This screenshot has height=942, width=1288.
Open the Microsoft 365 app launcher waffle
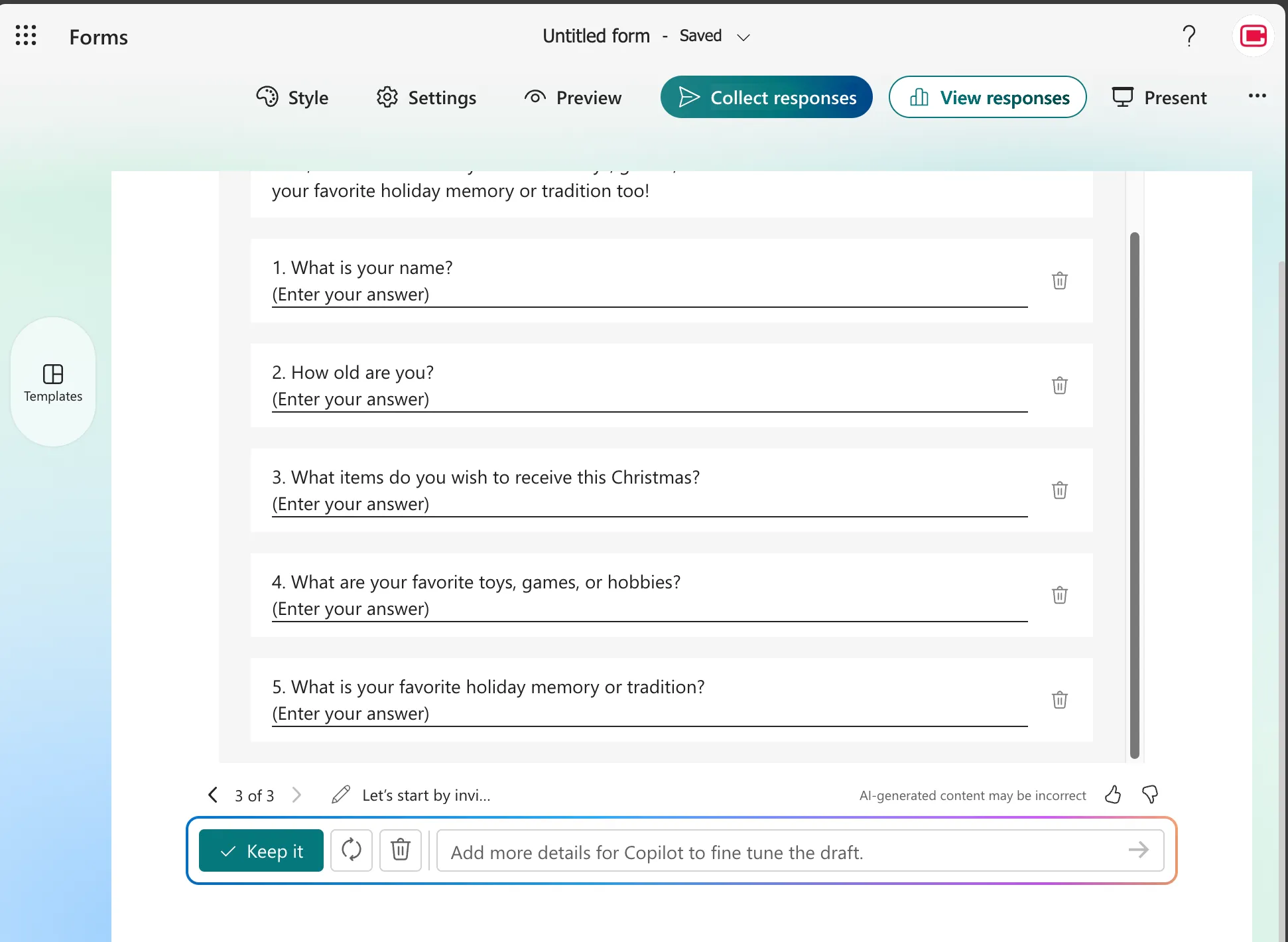click(26, 35)
